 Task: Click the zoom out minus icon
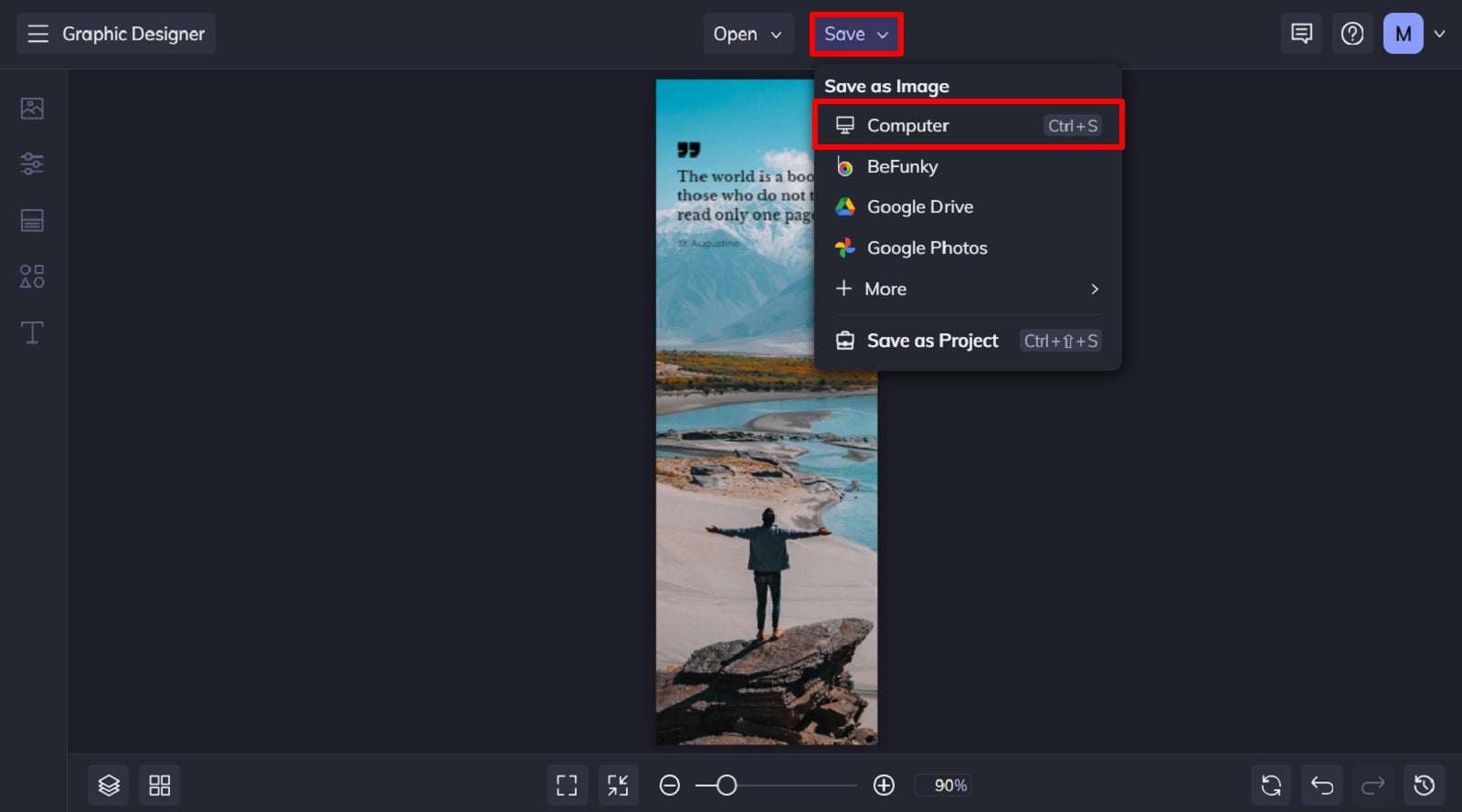(670, 785)
